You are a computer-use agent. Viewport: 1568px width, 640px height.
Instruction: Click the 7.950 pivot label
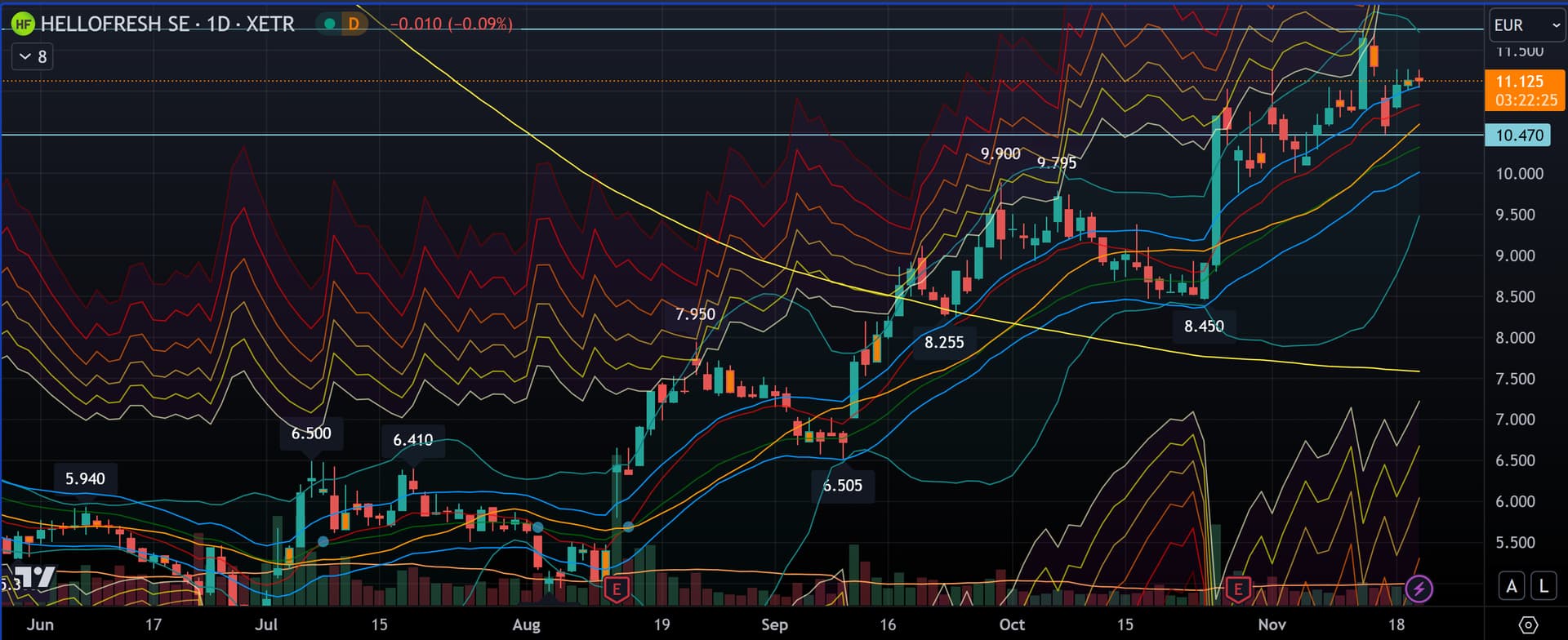click(695, 314)
